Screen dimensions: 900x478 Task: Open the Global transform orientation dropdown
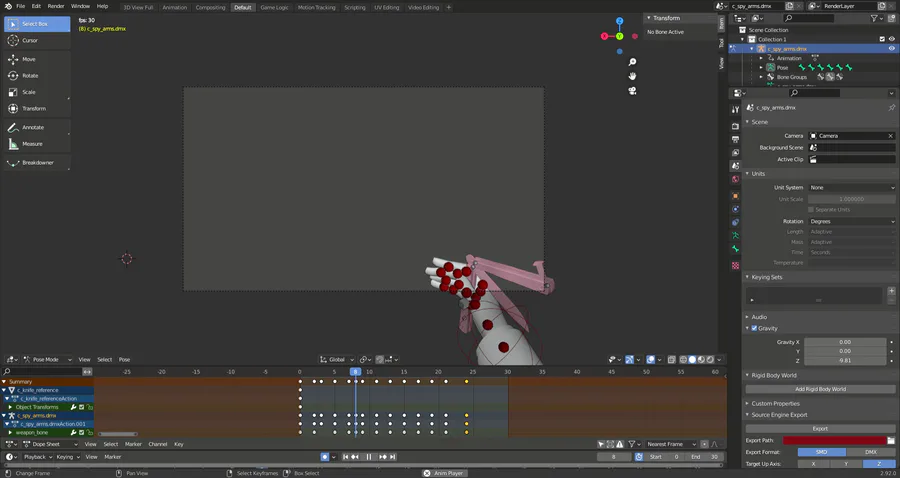coord(338,360)
